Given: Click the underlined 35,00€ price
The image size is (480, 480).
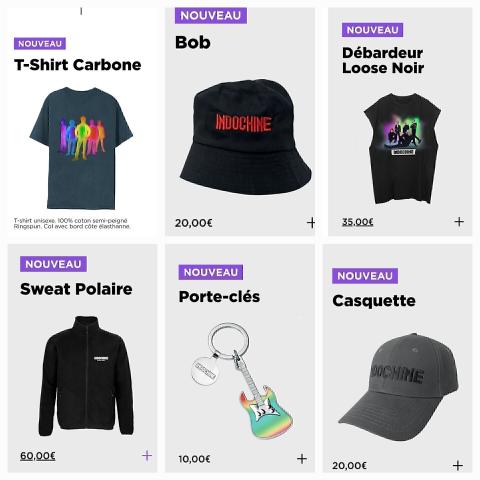Looking at the screenshot, I should tap(358, 222).
